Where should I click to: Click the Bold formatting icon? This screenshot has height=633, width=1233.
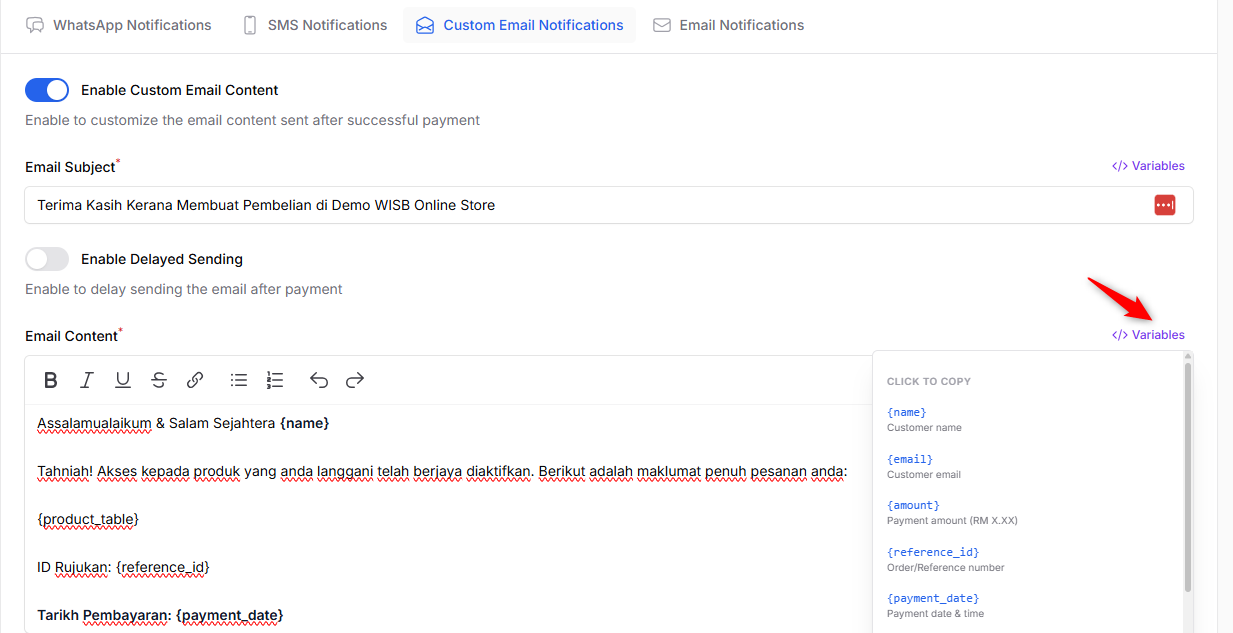[51, 380]
